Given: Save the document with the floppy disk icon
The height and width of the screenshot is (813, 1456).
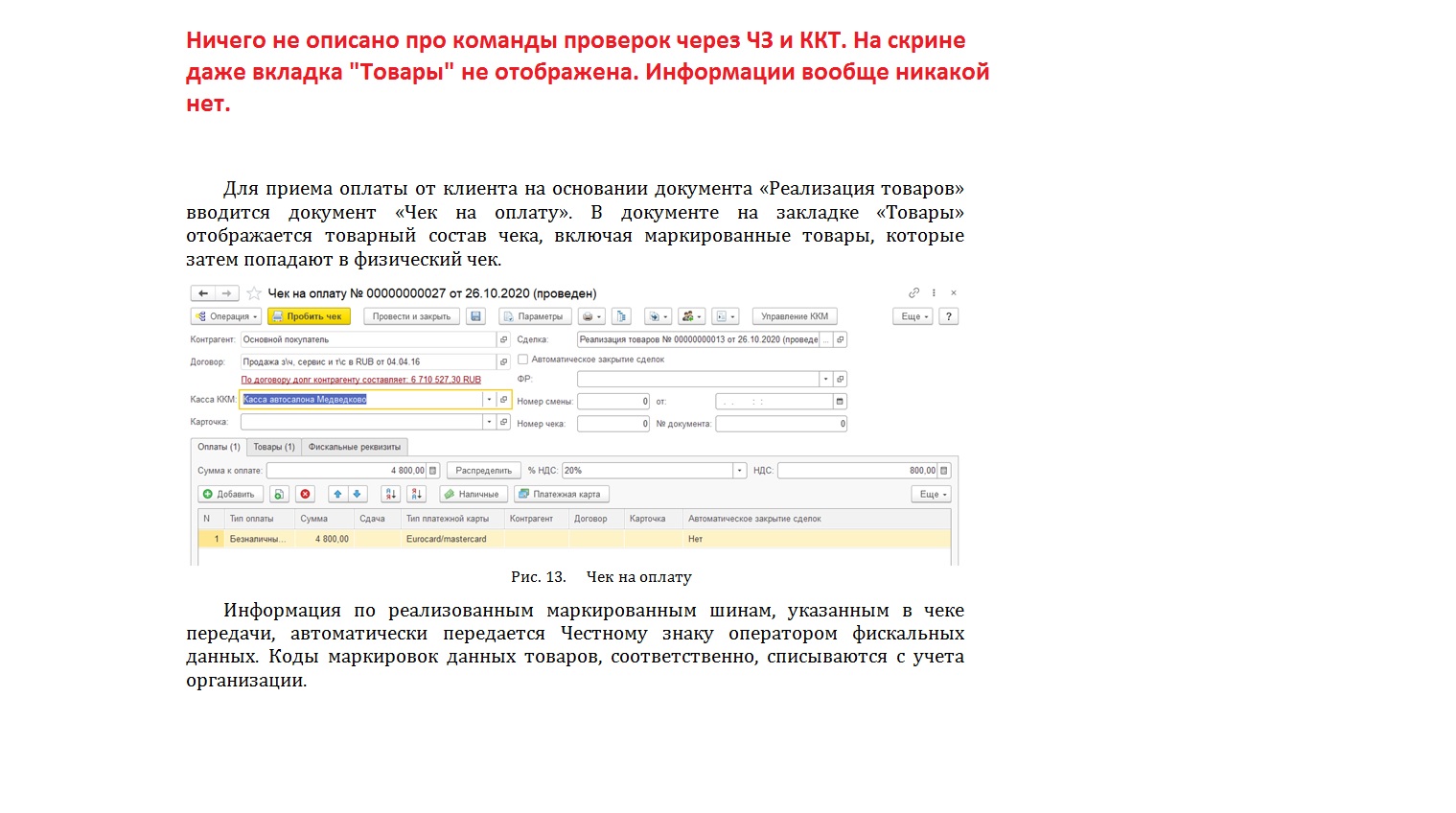Looking at the screenshot, I should point(476,316).
